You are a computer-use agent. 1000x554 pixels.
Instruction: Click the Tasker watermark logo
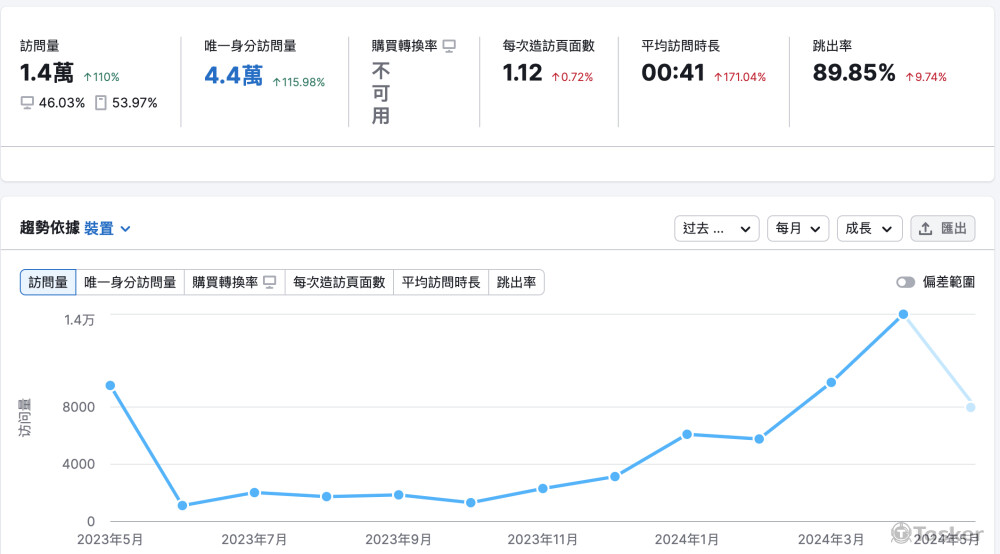click(x=901, y=533)
